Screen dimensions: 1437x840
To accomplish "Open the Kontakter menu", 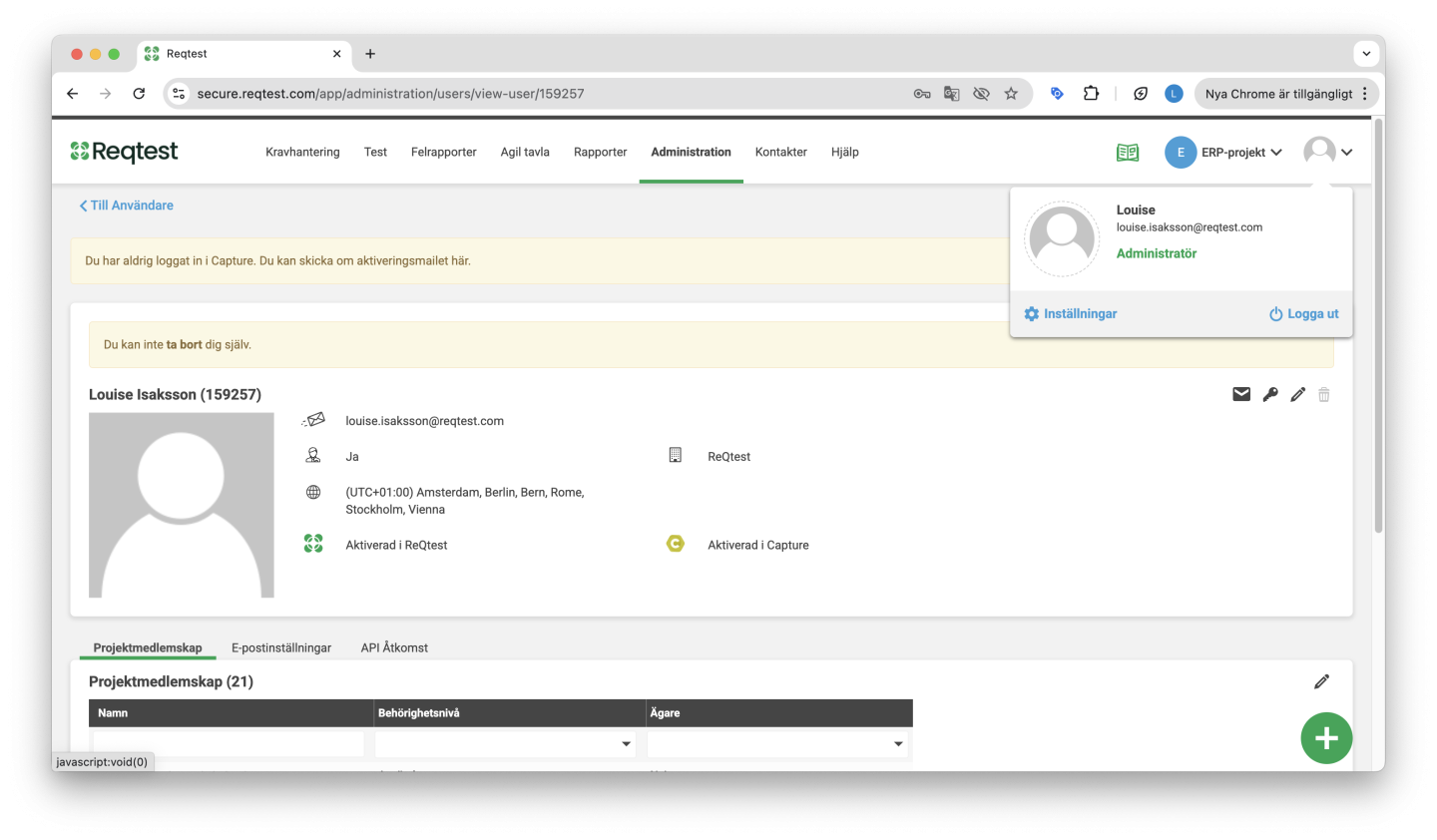I will pyautogui.click(x=780, y=152).
